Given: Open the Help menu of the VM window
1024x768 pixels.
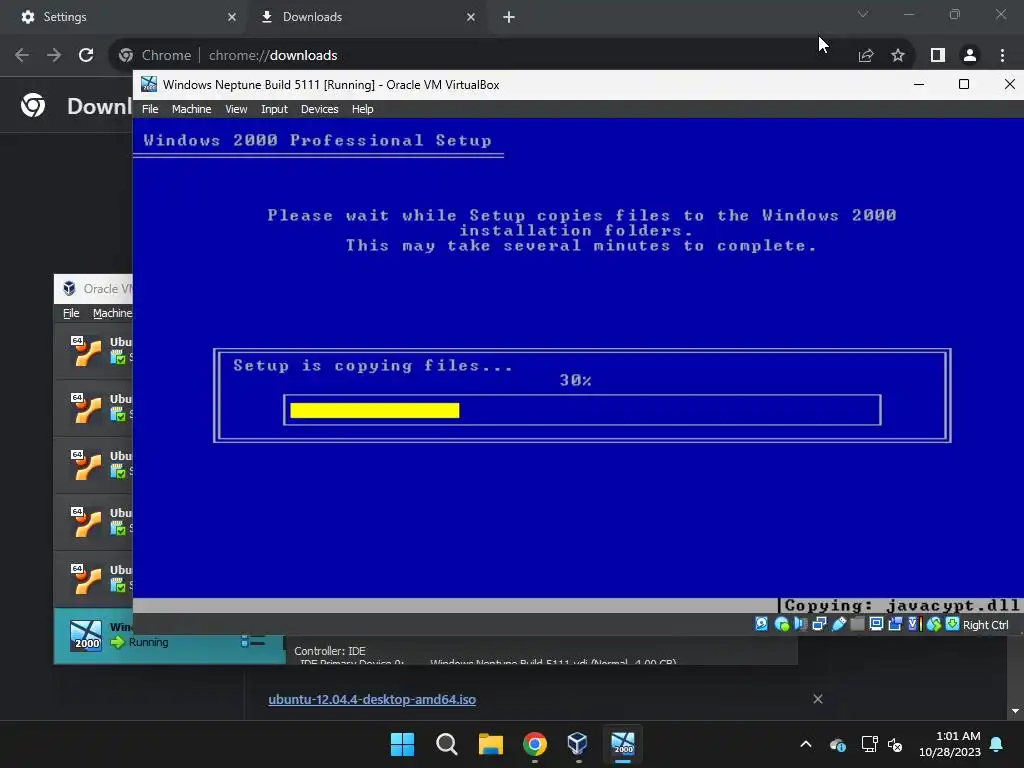Looking at the screenshot, I should pos(362,109).
